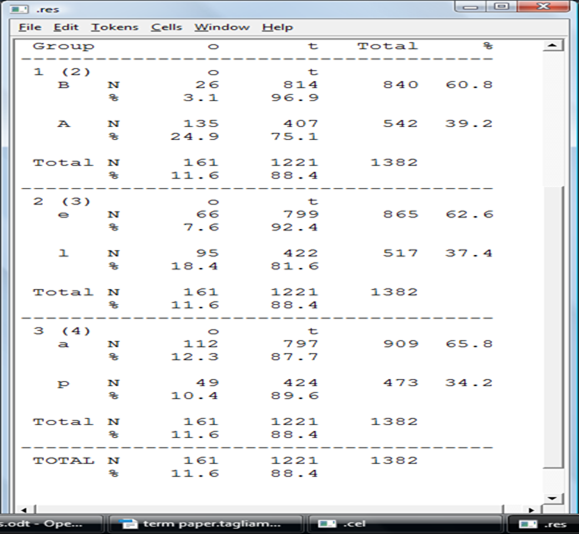Viewport: 579px width, 534px height.
Task: Open the File menu
Action: pyautogui.click(x=30, y=27)
